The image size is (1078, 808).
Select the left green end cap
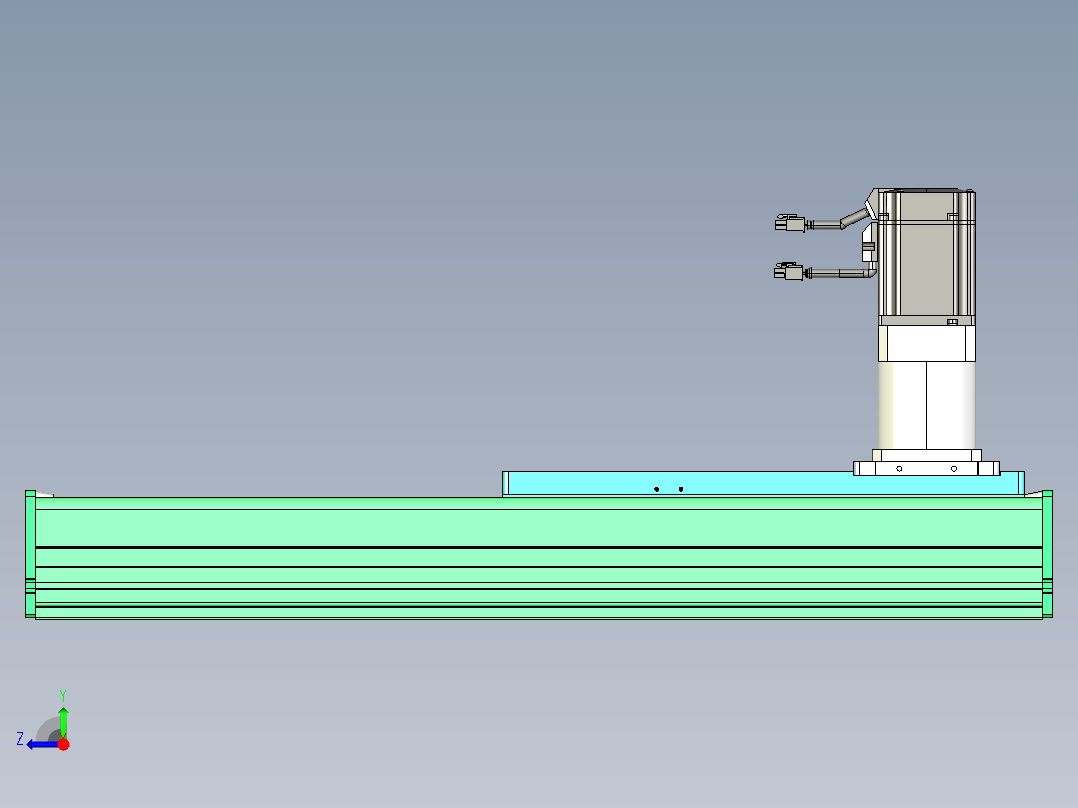click(30, 554)
